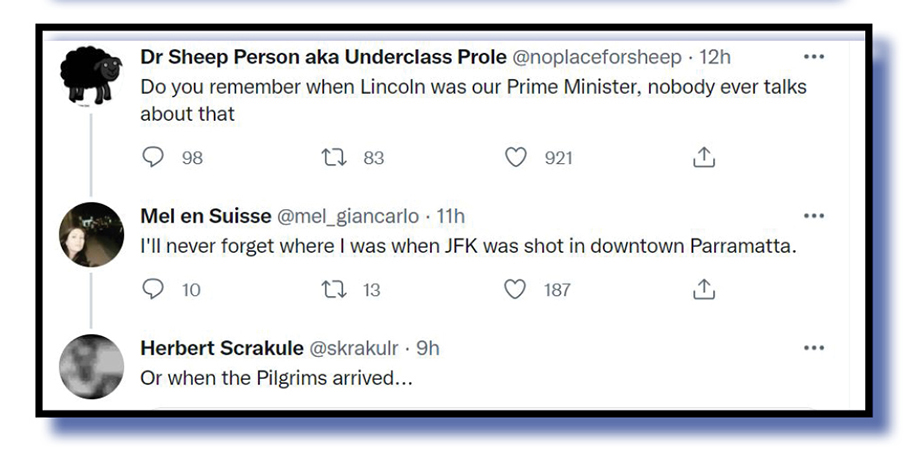Open the 12h timestamp on Lincoln tweet
Viewport: 907px width, 455px height.
tap(715, 58)
